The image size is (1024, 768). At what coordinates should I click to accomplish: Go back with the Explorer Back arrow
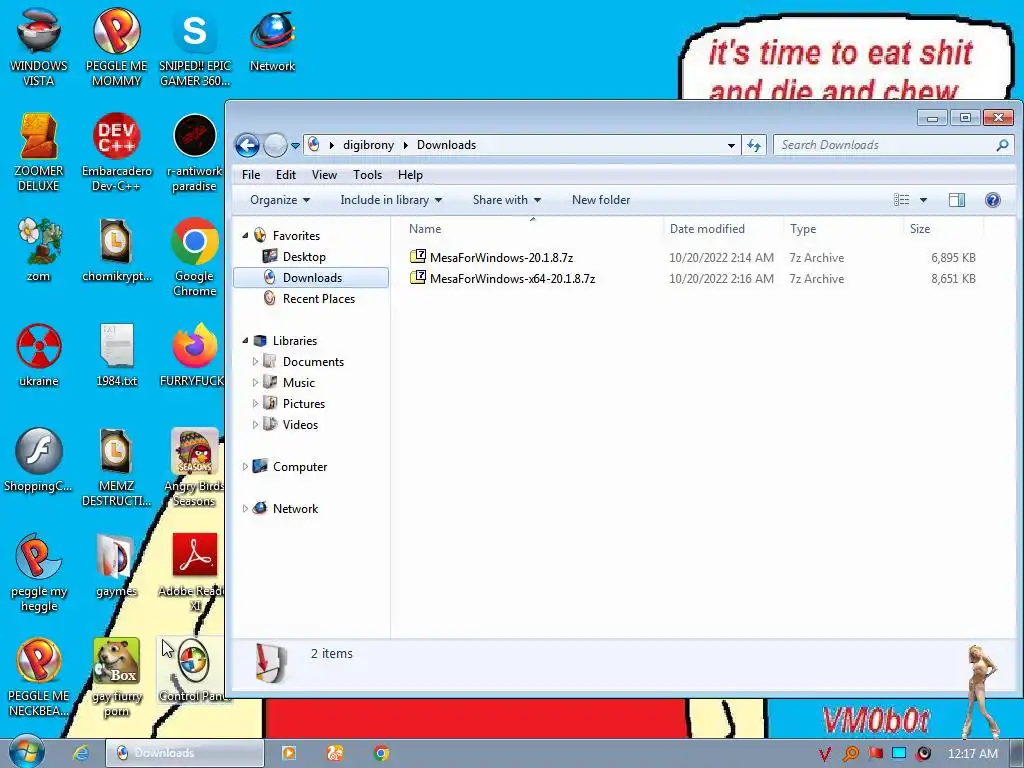click(x=248, y=145)
